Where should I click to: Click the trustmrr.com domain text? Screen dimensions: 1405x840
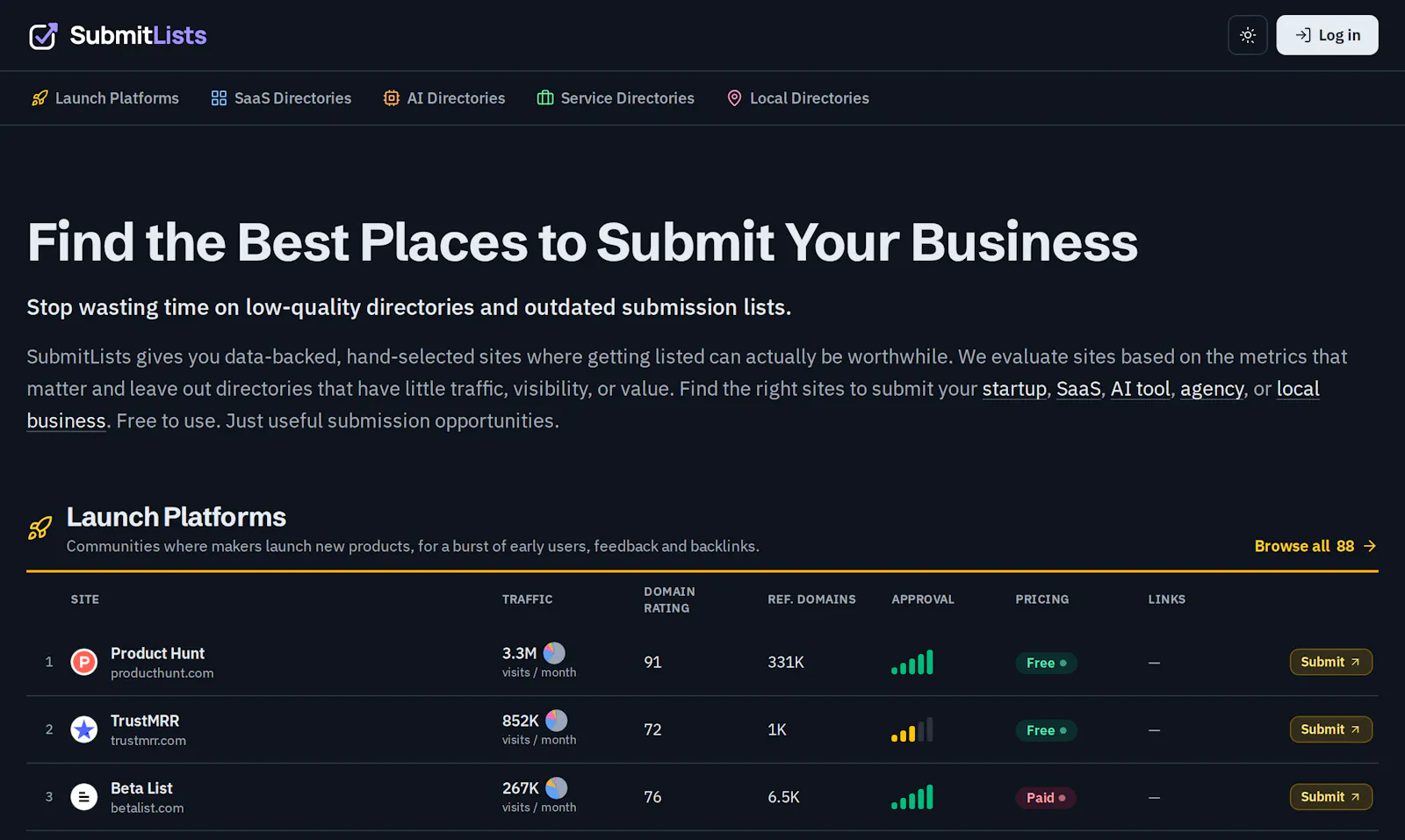(x=148, y=741)
